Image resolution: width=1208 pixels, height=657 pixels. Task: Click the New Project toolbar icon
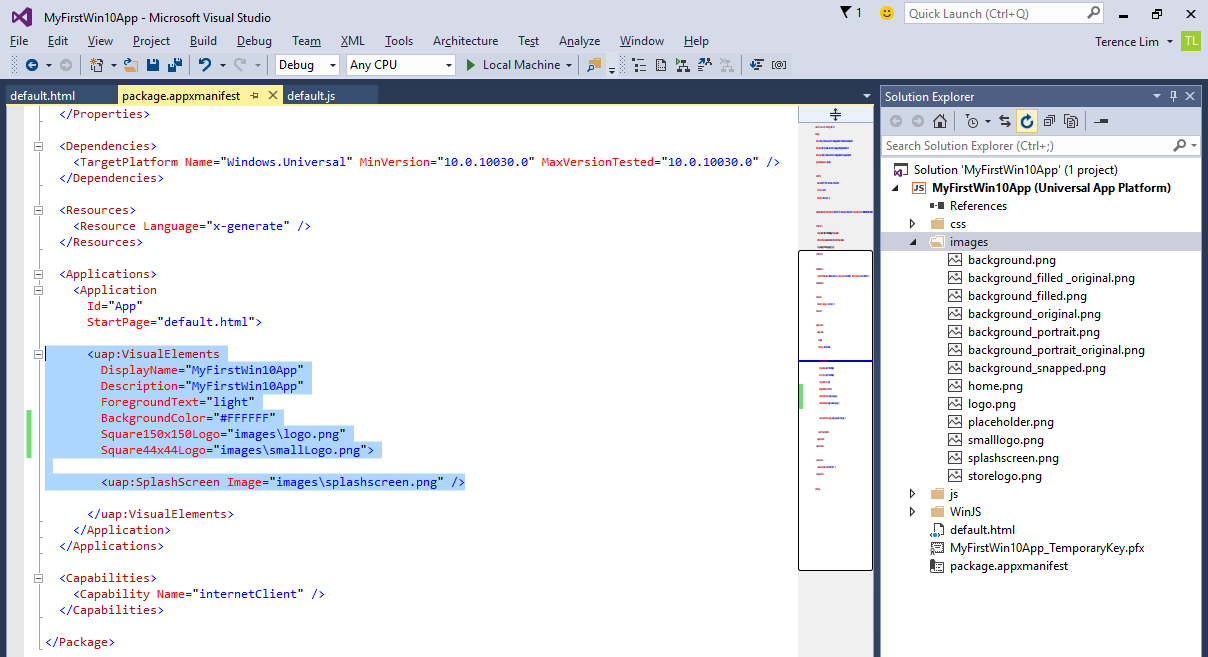(x=96, y=65)
